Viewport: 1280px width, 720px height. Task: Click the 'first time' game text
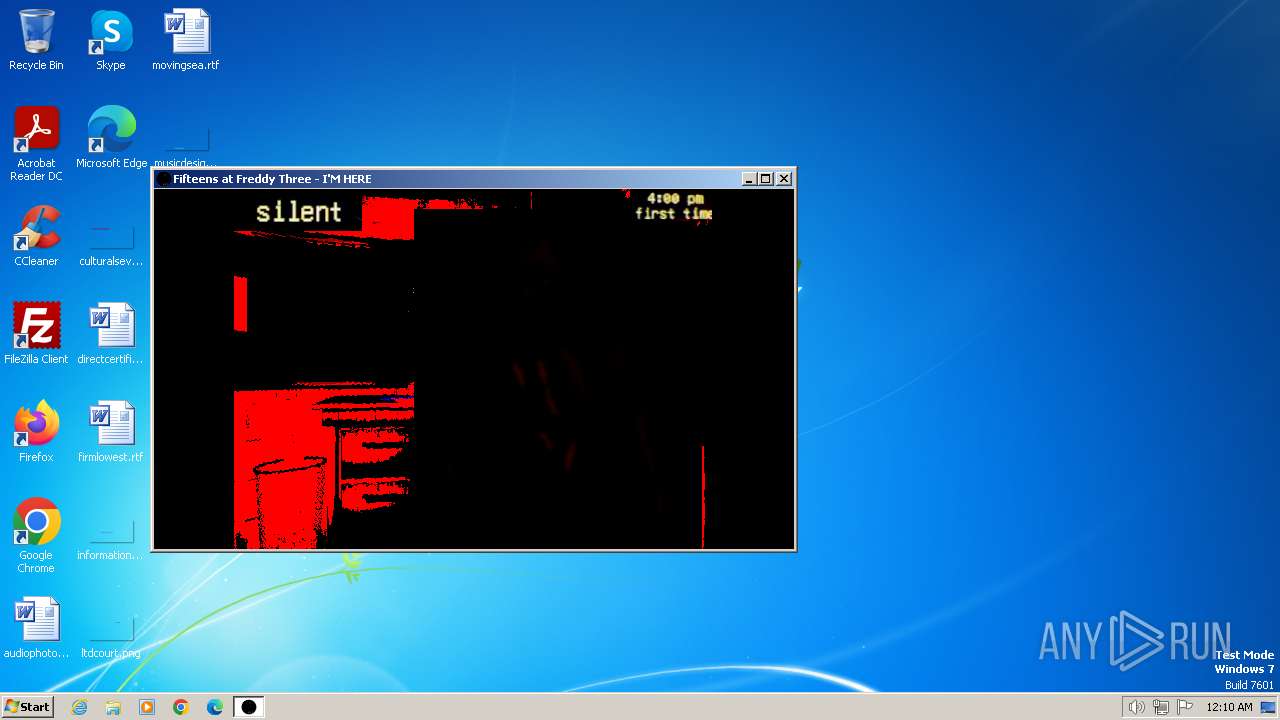[674, 213]
